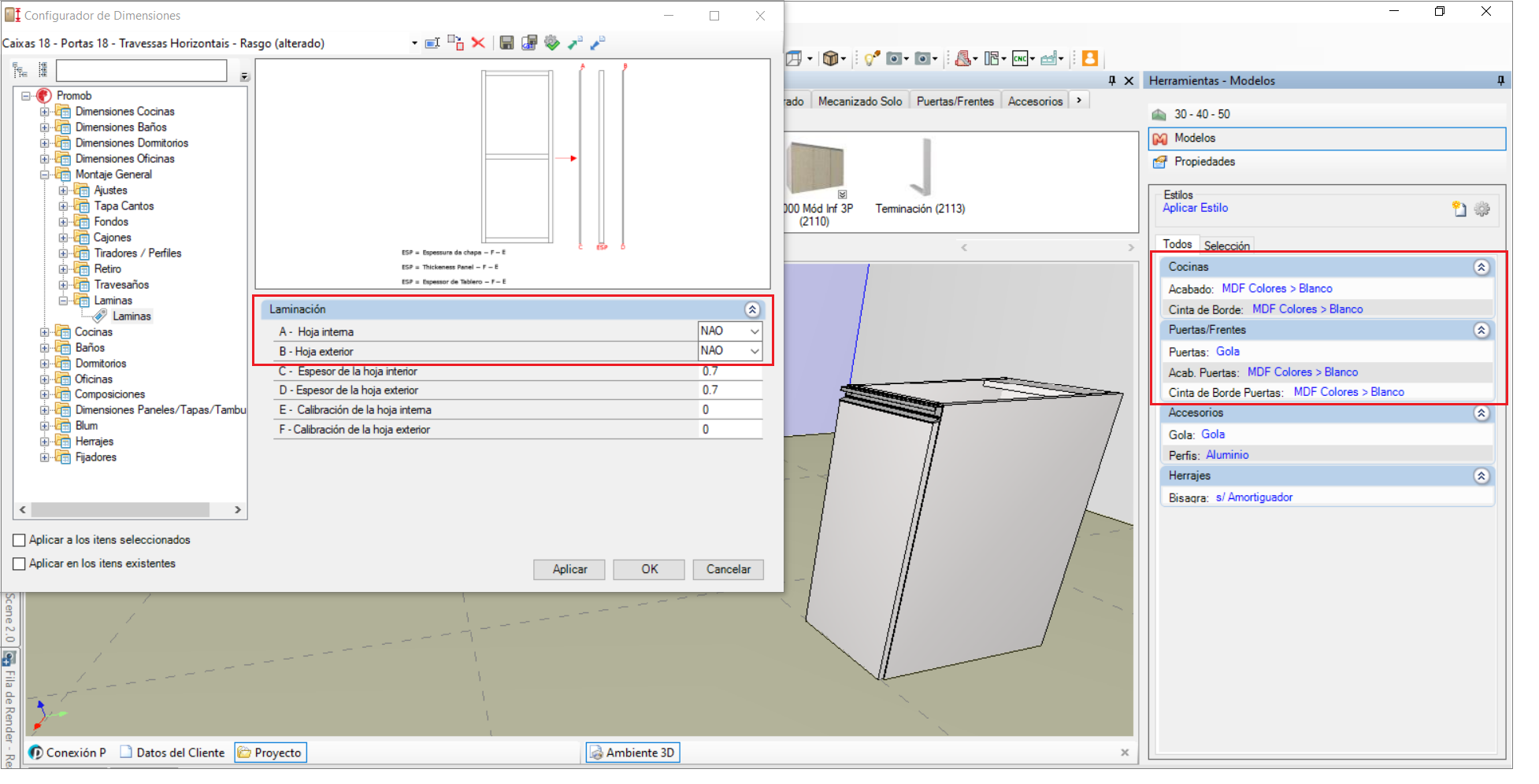Click the OK button
Image resolution: width=1539 pixels, height=784 pixels.
point(649,569)
